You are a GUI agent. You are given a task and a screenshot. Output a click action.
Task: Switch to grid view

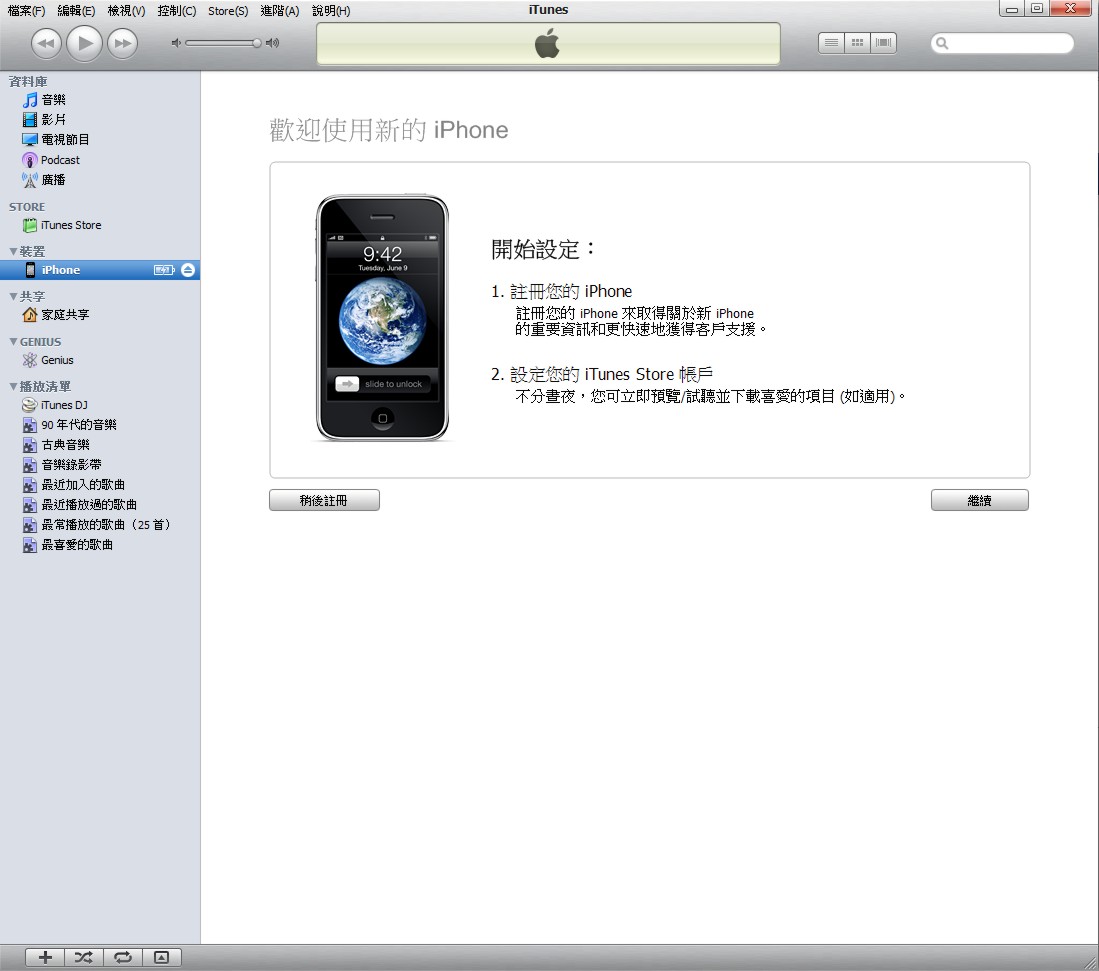pyautogui.click(x=857, y=43)
